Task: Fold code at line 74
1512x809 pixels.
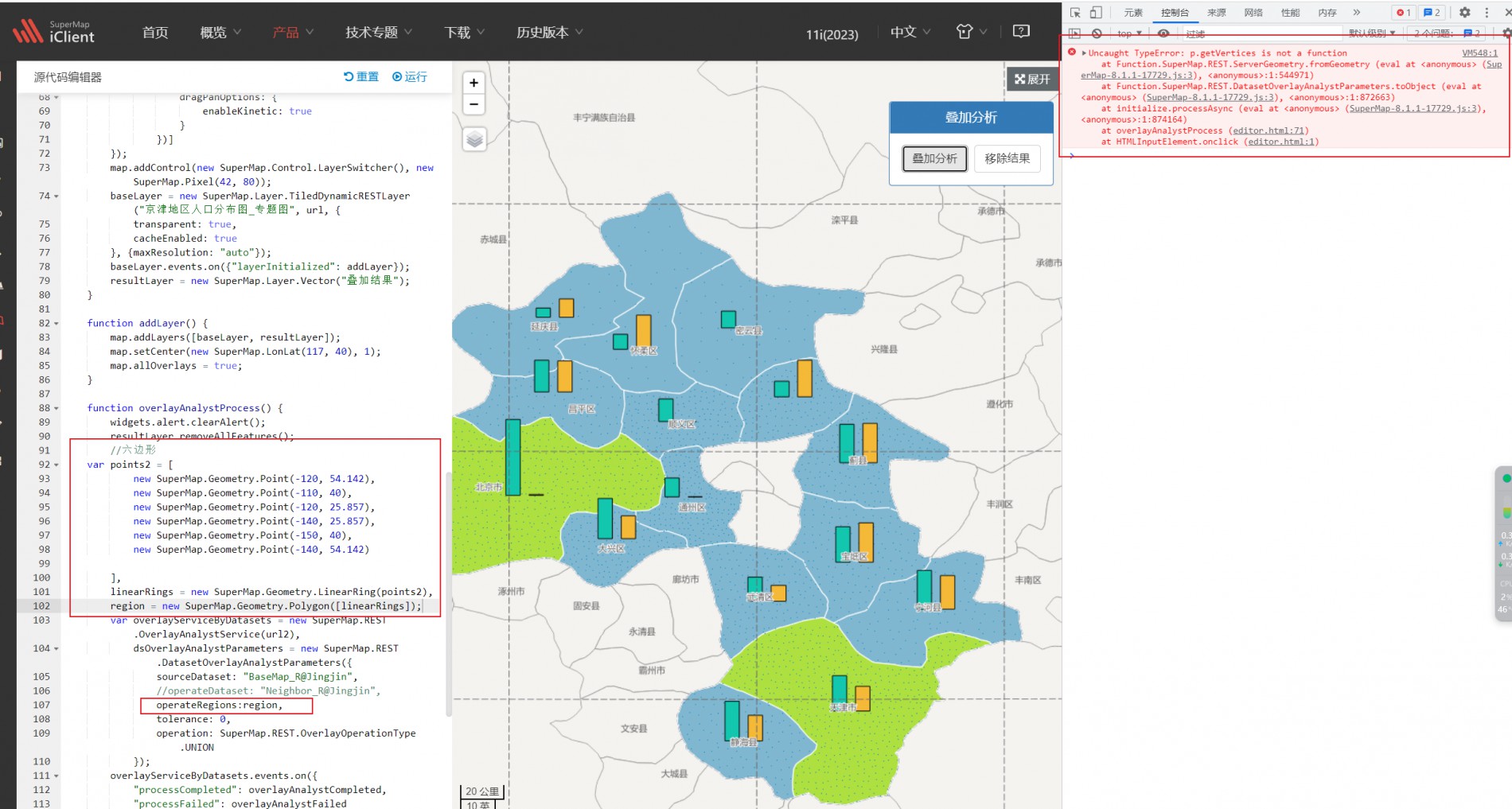Action: pyautogui.click(x=57, y=196)
